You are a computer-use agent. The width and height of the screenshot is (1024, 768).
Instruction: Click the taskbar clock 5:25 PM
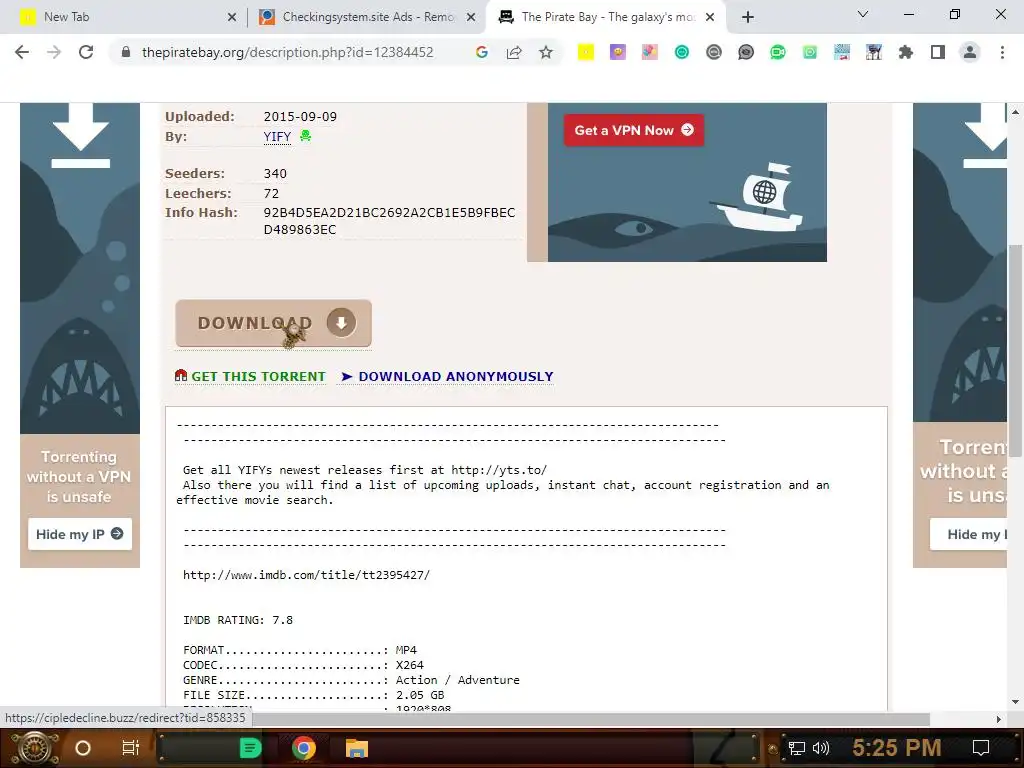897,748
